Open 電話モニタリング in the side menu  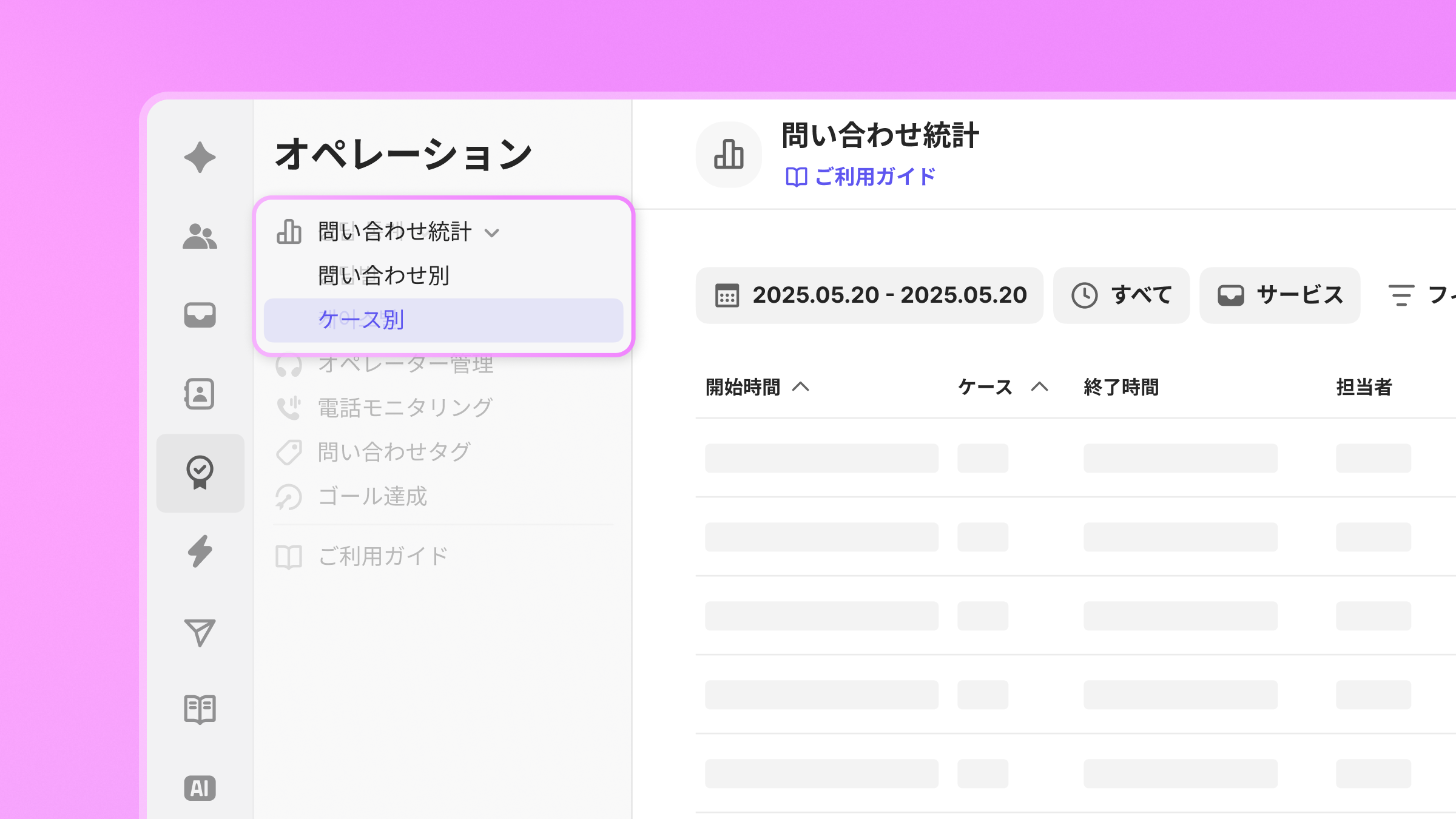(x=405, y=408)
